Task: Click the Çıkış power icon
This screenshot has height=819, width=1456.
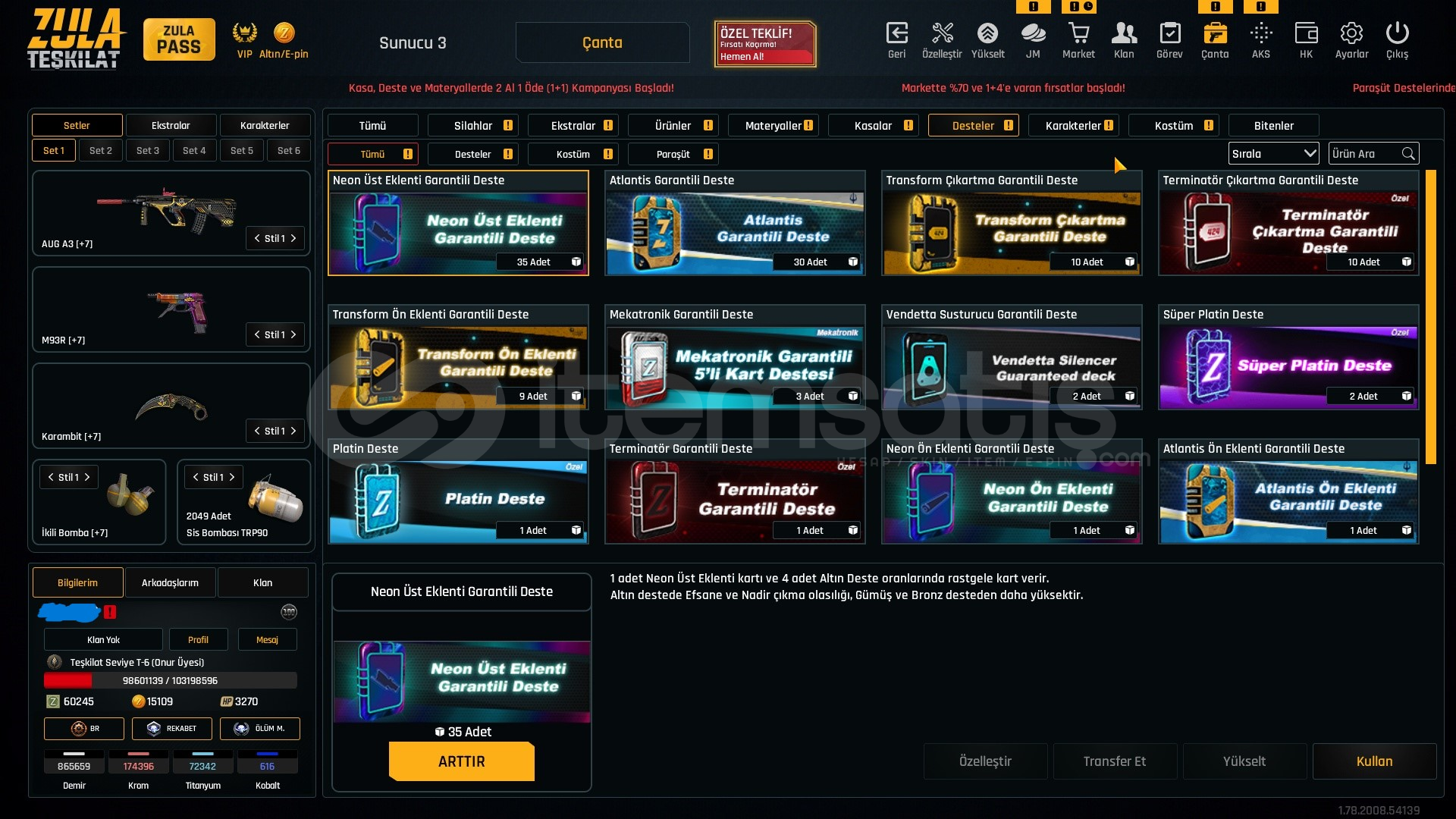Action: (x=1397, y=33)
